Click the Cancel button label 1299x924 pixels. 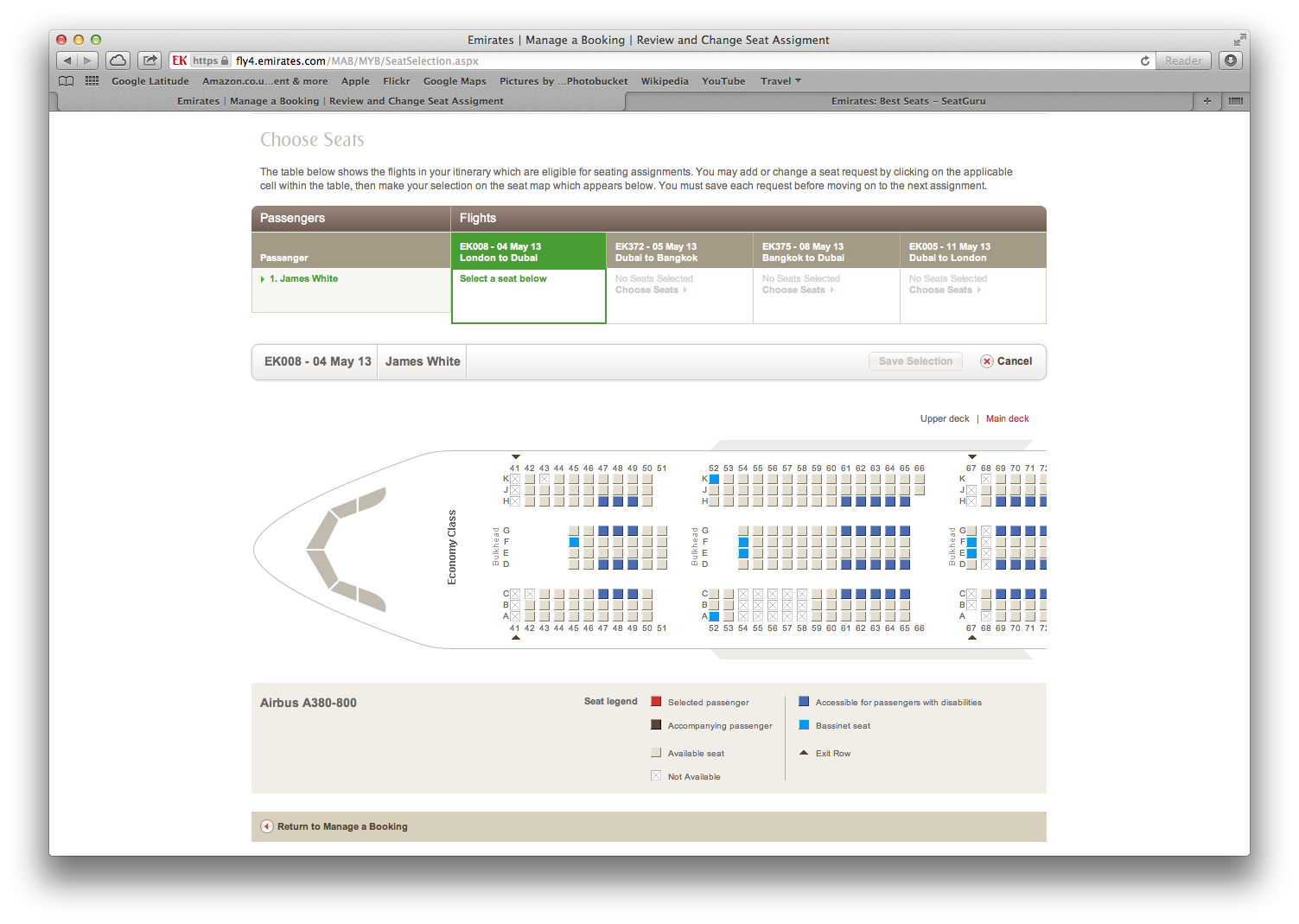coord(1015,361)
